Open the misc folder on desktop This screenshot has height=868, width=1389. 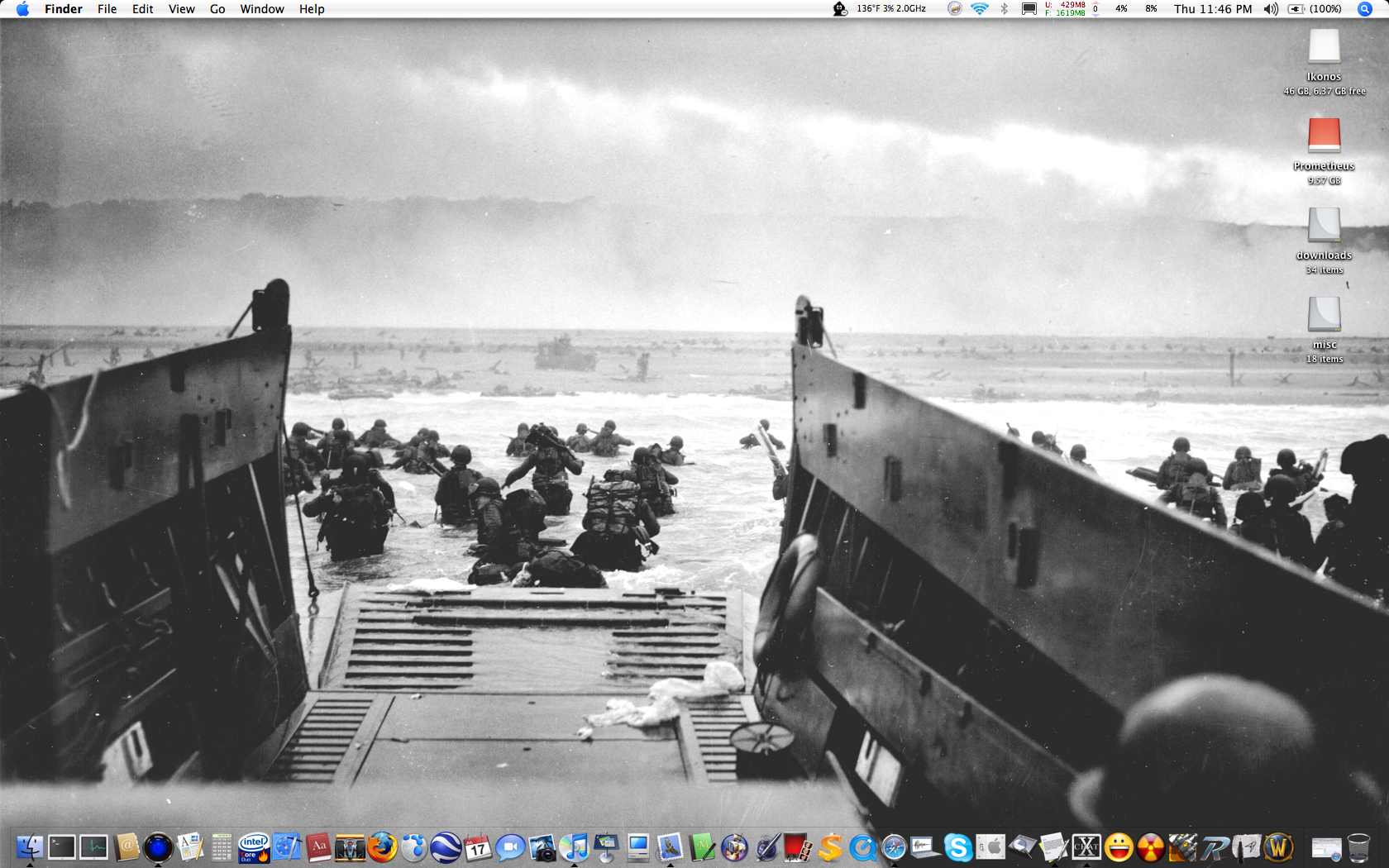tap(1324, 314)
